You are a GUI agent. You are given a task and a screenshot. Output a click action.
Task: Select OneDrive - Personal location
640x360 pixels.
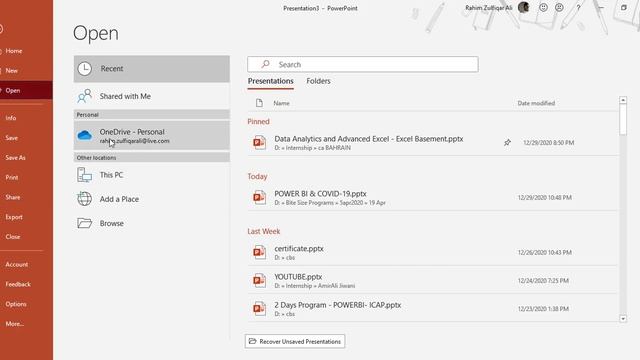pyautogui.click(x=151, y=135)
